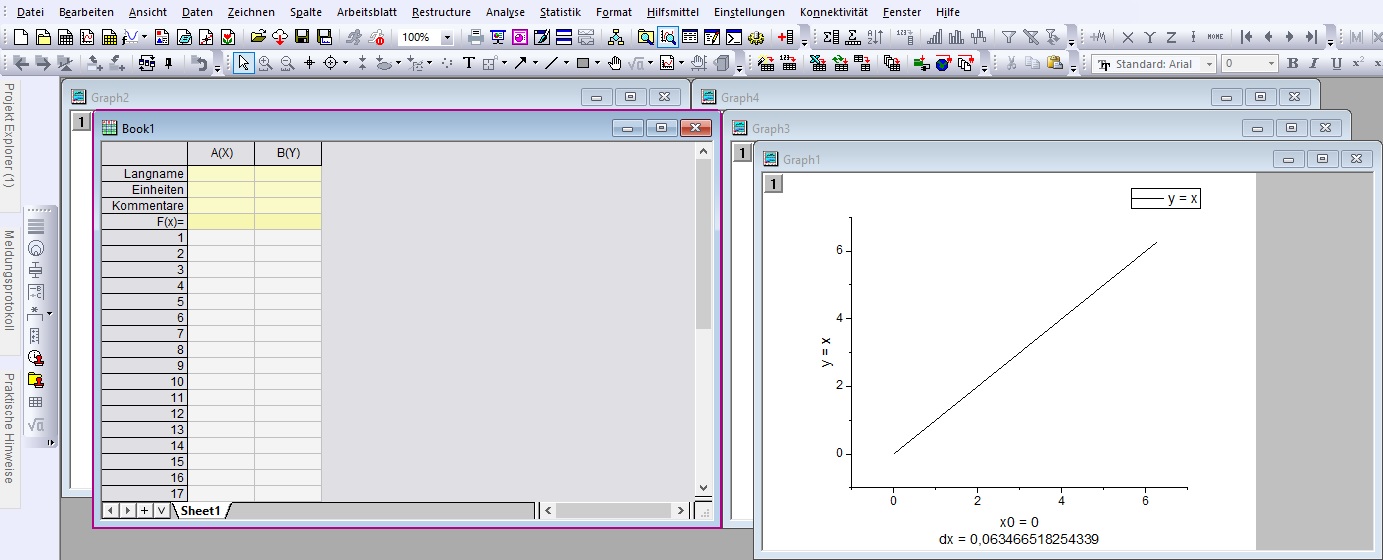
Task: Toggle Bold text formatting
Action: [x=1292, y=63]
